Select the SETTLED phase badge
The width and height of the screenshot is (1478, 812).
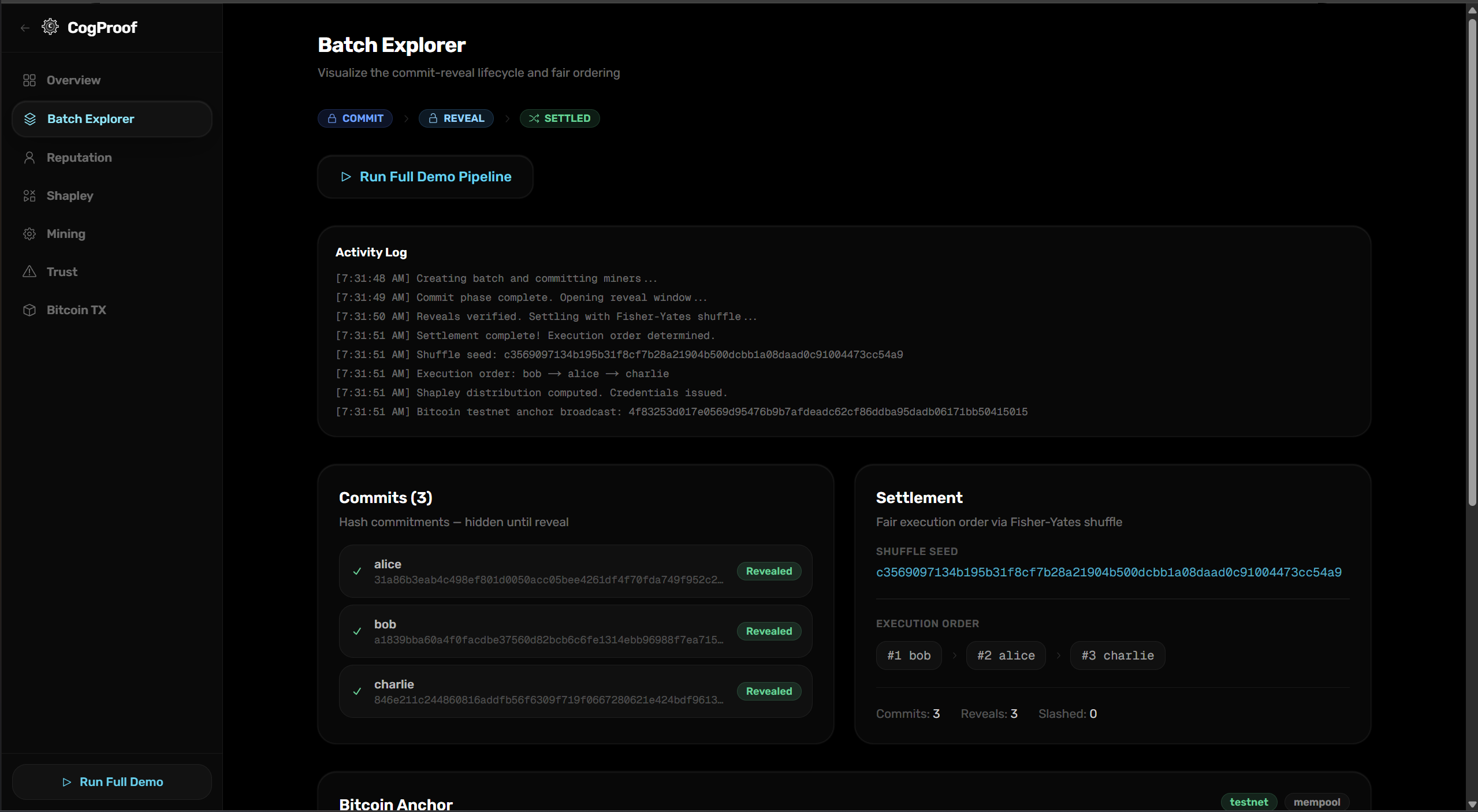pyautogui.click(x=559, y=118)
